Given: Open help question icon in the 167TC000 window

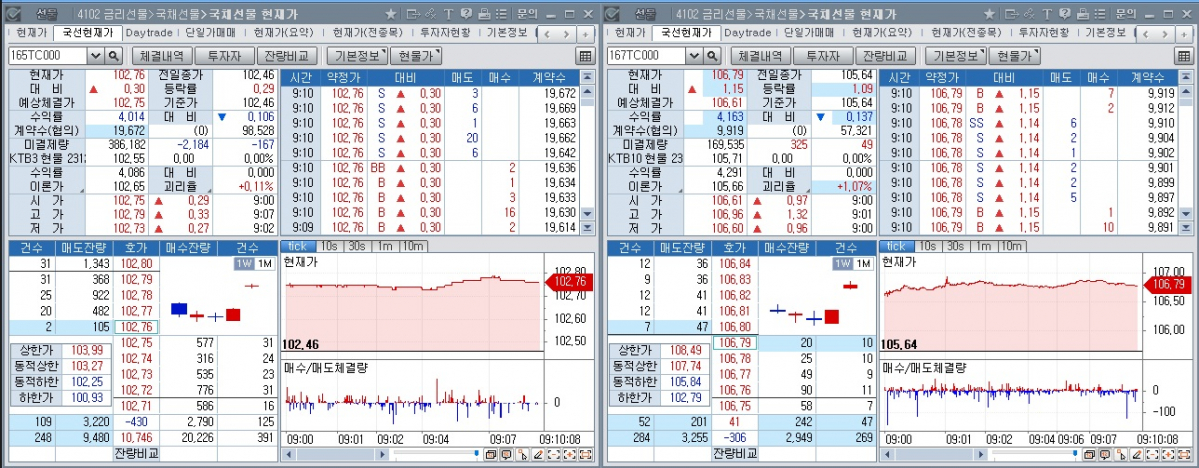Looking at the screenshot, I should pos(1064,14).
